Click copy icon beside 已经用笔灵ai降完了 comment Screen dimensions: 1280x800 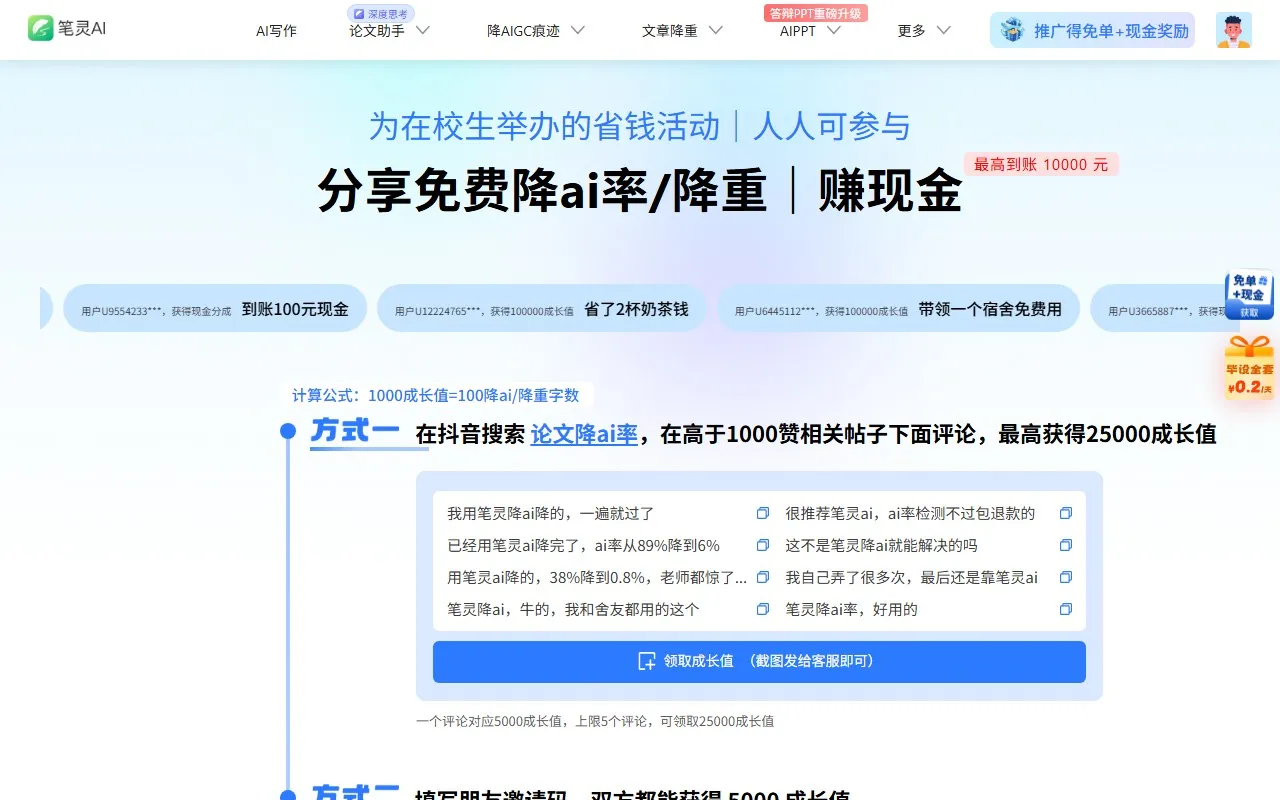click(763, 545)
